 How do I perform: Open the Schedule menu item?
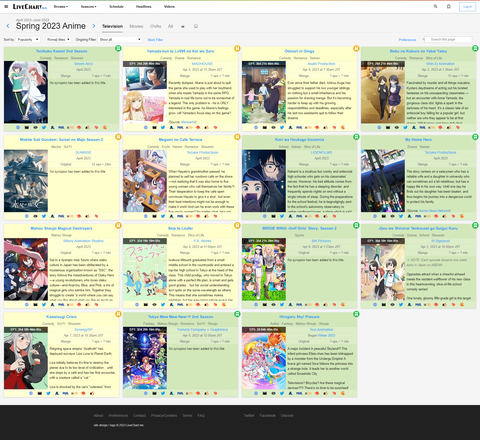[116, 7]
